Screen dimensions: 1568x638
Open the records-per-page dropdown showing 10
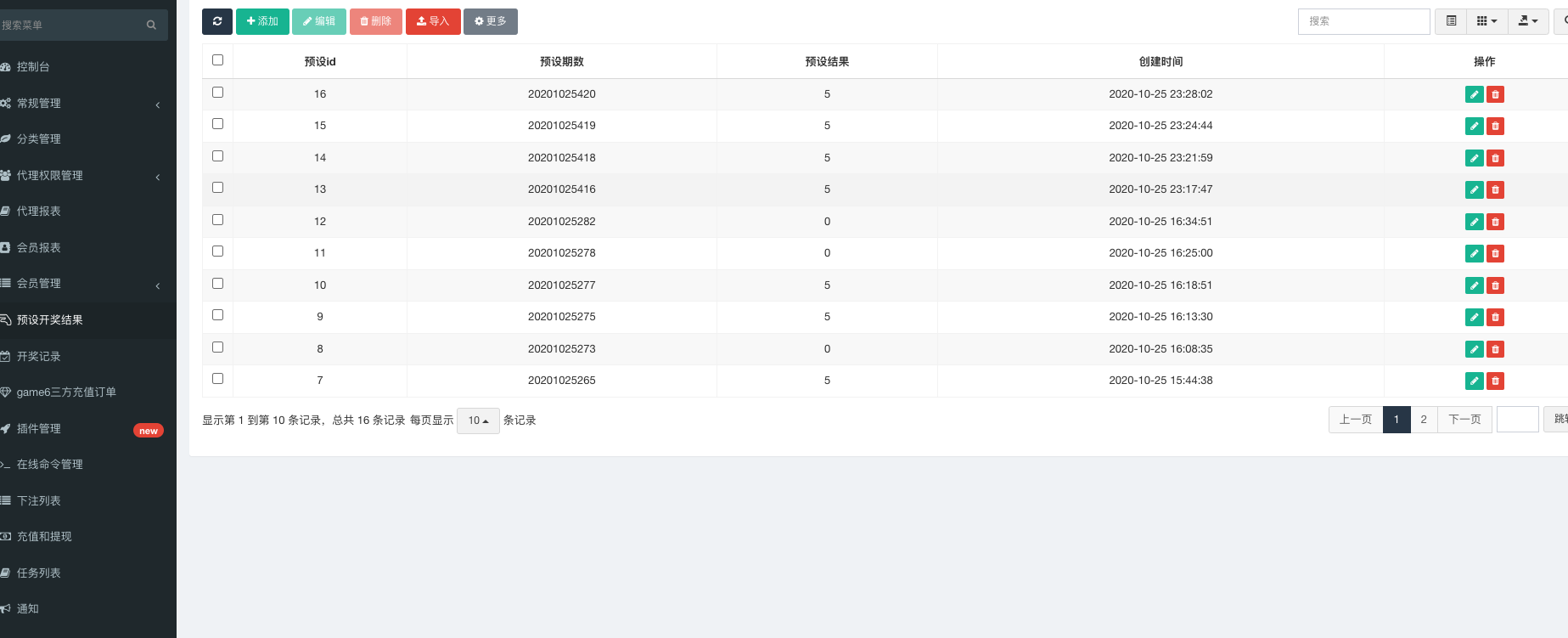click(478, 421)
